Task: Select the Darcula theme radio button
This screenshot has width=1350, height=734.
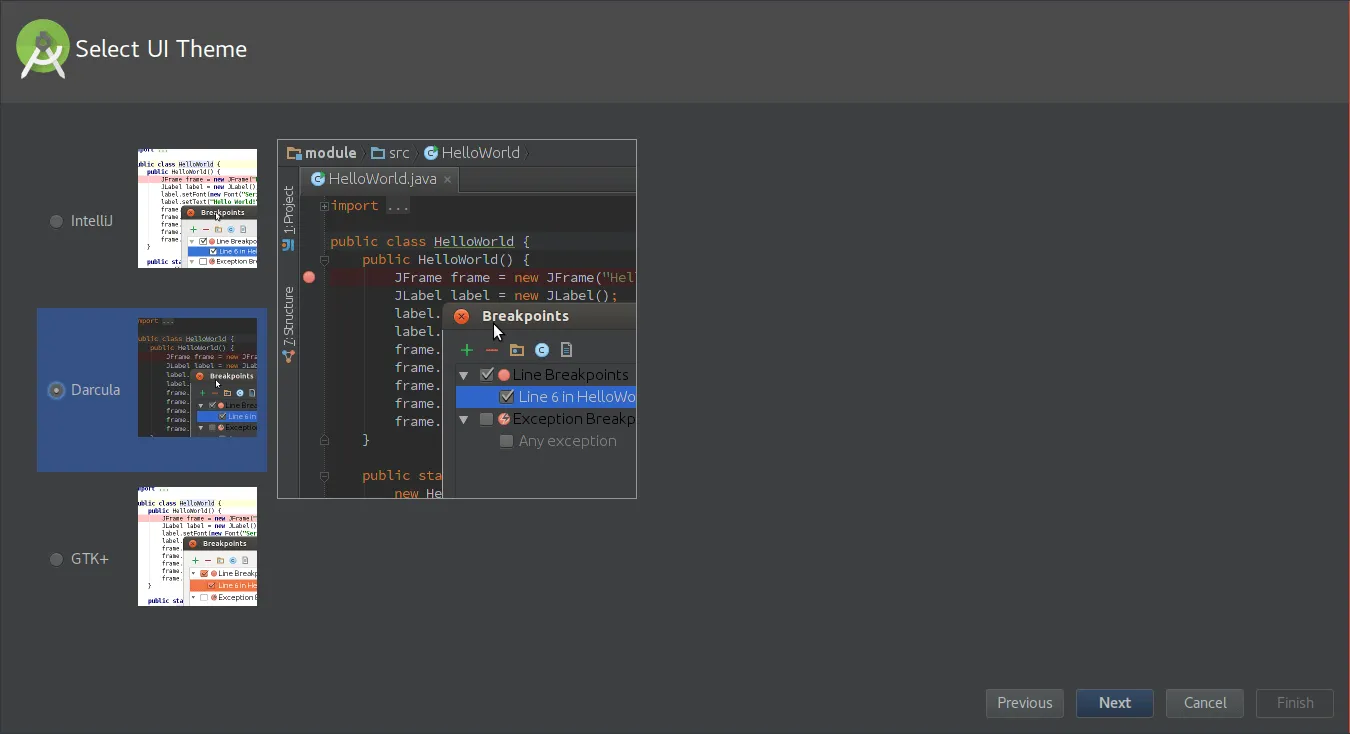Action: (56, 390)
